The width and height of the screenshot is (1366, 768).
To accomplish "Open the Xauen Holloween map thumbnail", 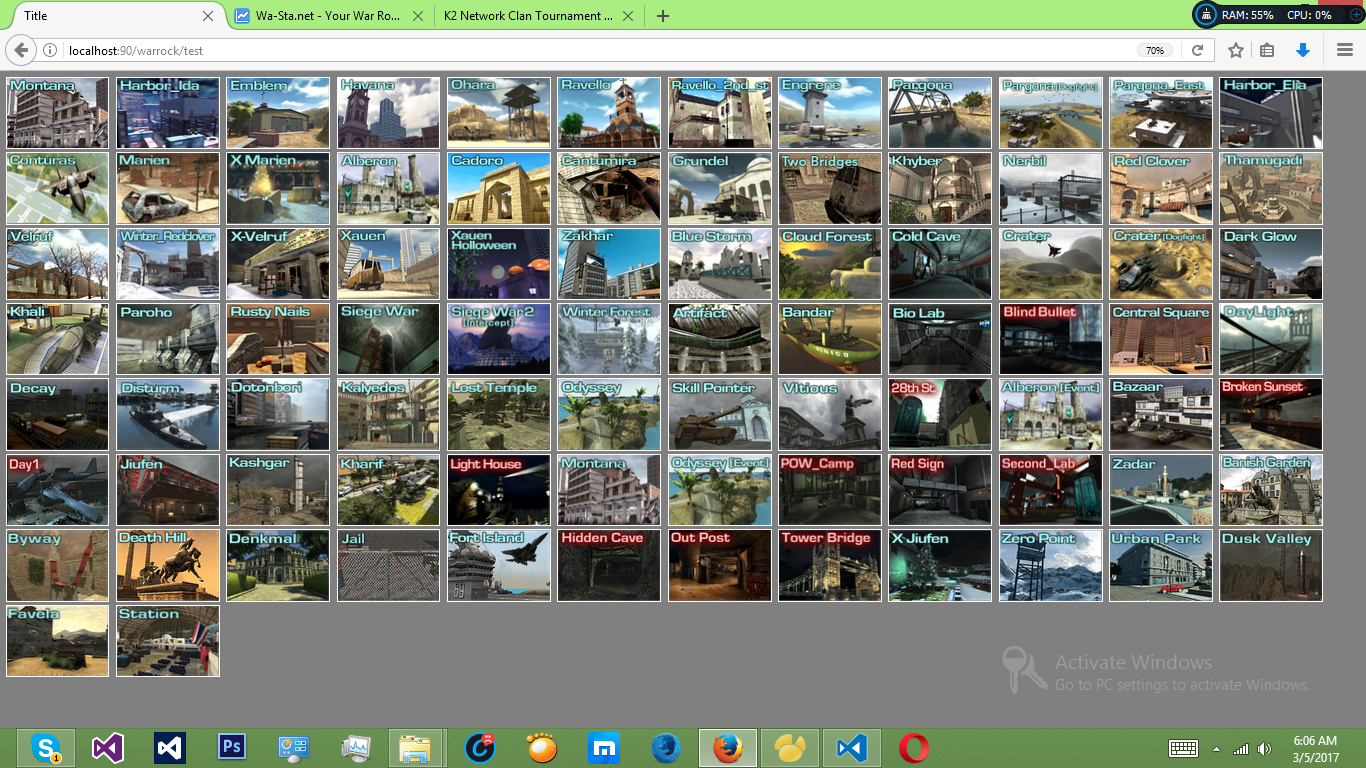I will 499,264.
